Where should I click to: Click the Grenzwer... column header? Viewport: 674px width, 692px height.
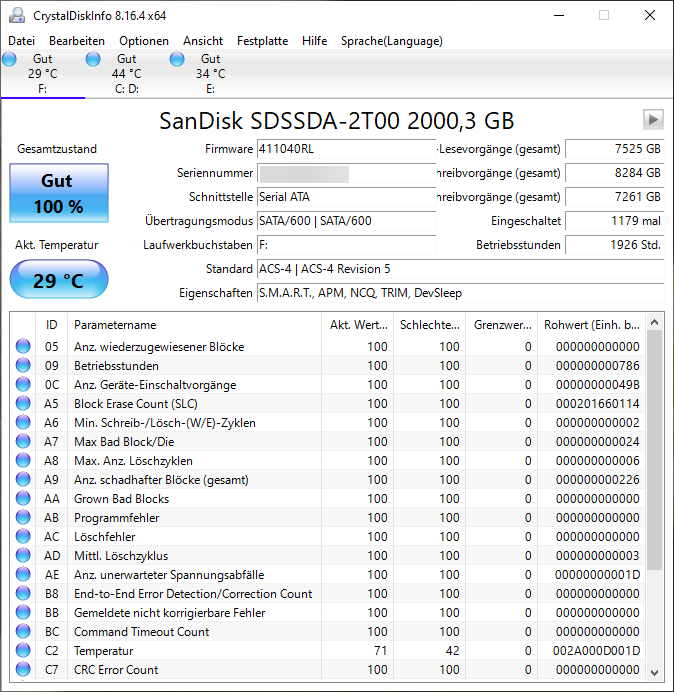502,325
